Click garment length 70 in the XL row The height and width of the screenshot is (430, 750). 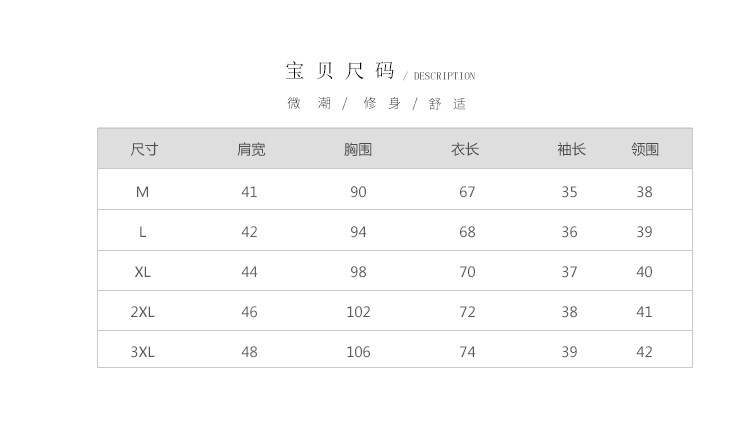coord(467,272)
